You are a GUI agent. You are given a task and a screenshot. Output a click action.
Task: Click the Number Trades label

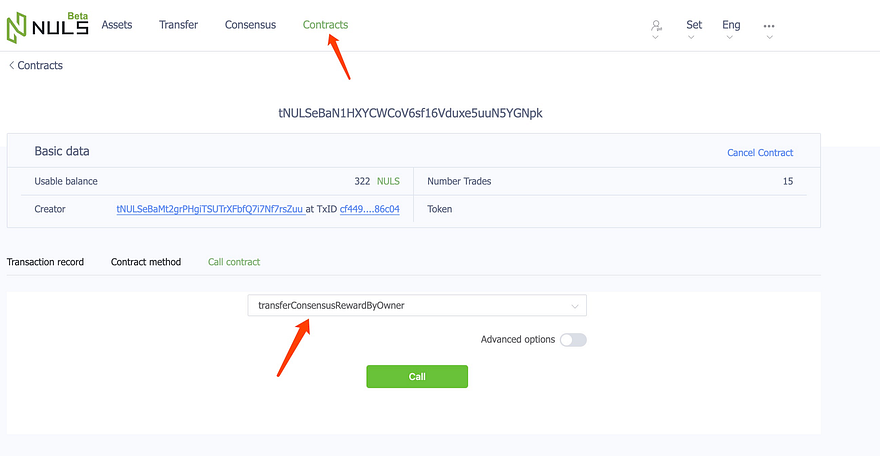point(459,181)
